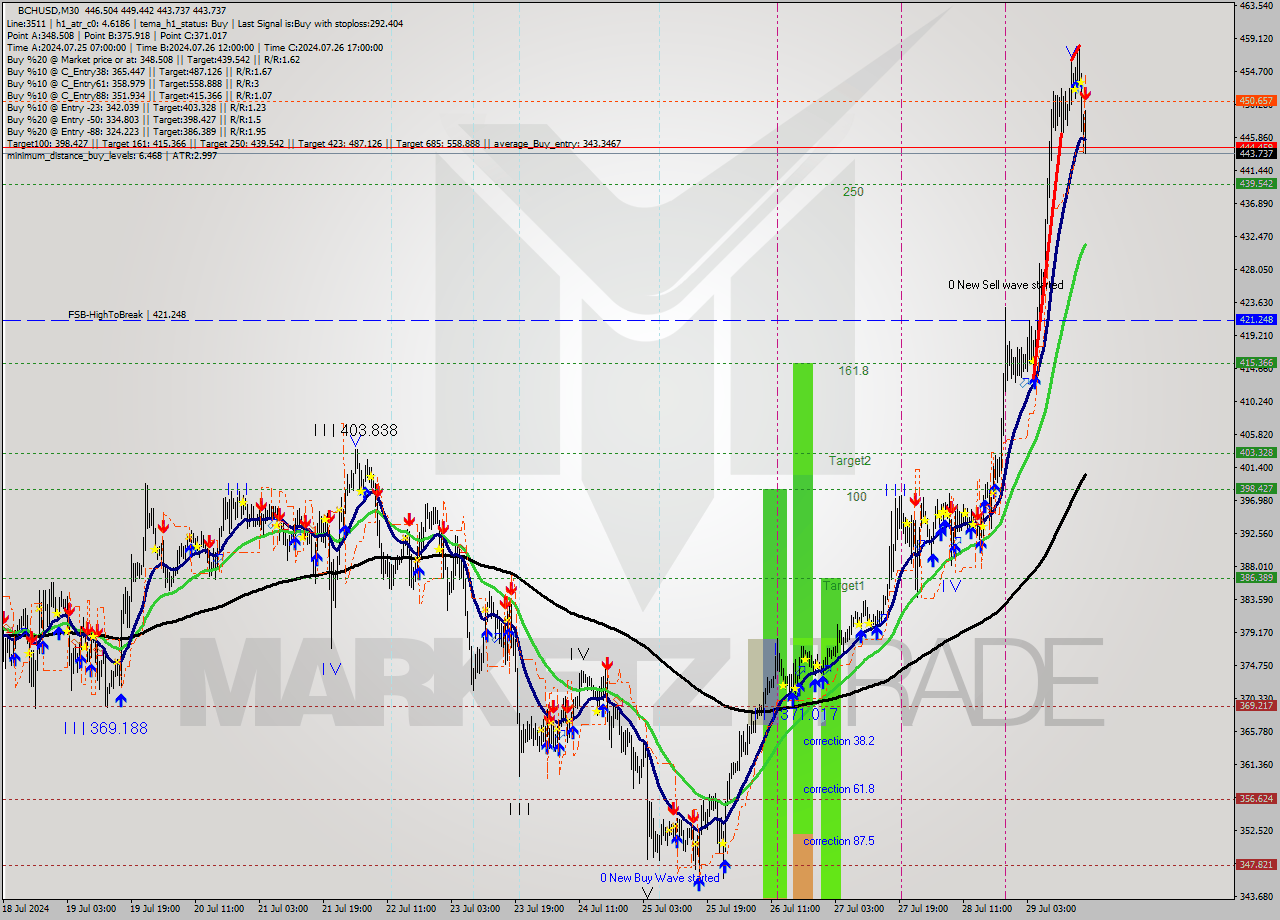Click the '161.8' Fibonacci level label

853,371
